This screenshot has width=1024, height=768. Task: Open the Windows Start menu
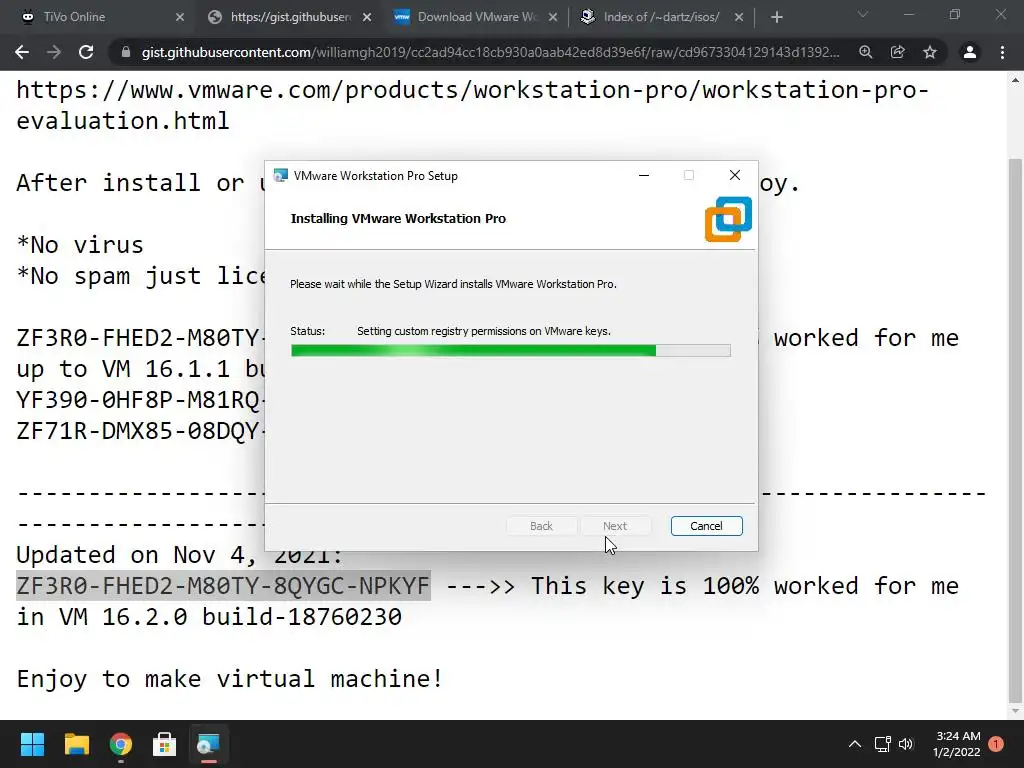pyautogui.click(x=32, y=744)
